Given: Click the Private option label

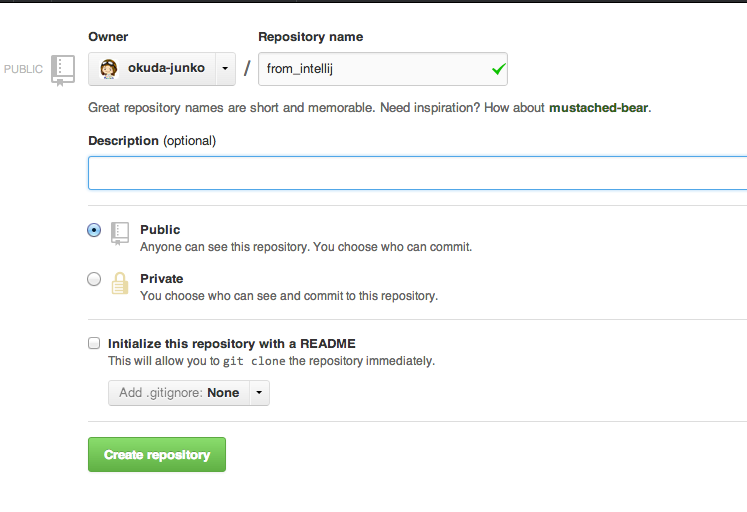Looking at the screenshot, I should [x=162, y=279].
